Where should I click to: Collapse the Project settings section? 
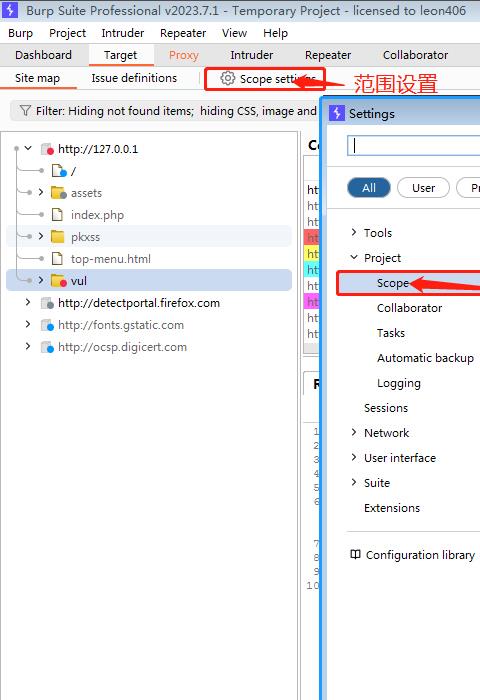(x=354, y=257)
